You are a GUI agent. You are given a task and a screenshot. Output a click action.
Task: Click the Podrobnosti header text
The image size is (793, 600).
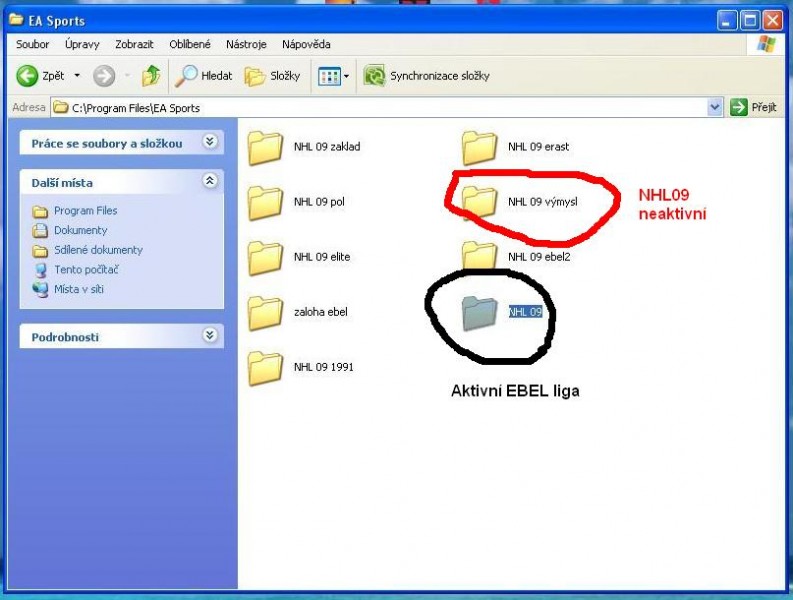(x=65, y=337)
